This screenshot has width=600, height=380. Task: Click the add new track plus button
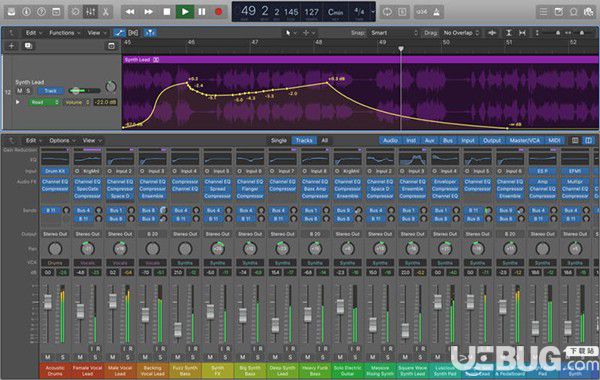pos(11,46)
